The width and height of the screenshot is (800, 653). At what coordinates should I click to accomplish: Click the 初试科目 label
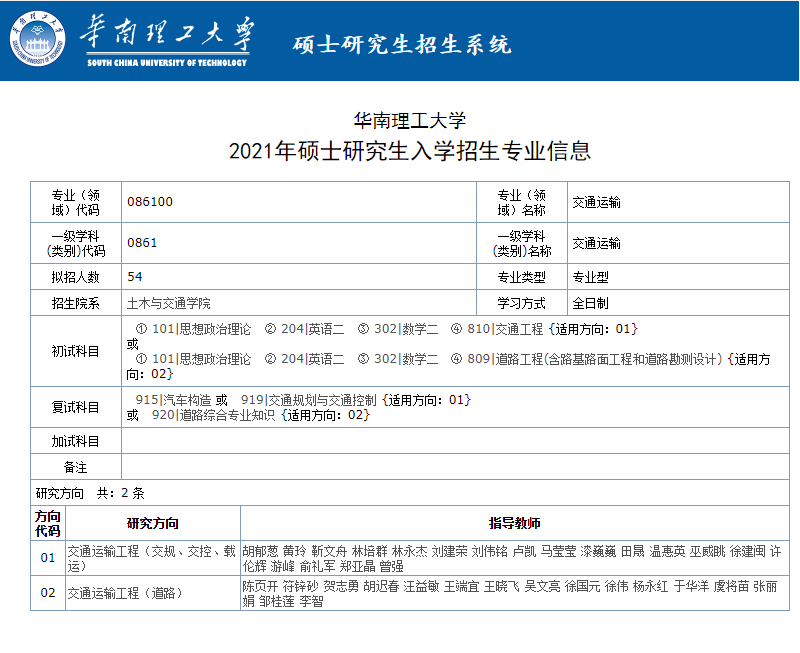point(76,351)
